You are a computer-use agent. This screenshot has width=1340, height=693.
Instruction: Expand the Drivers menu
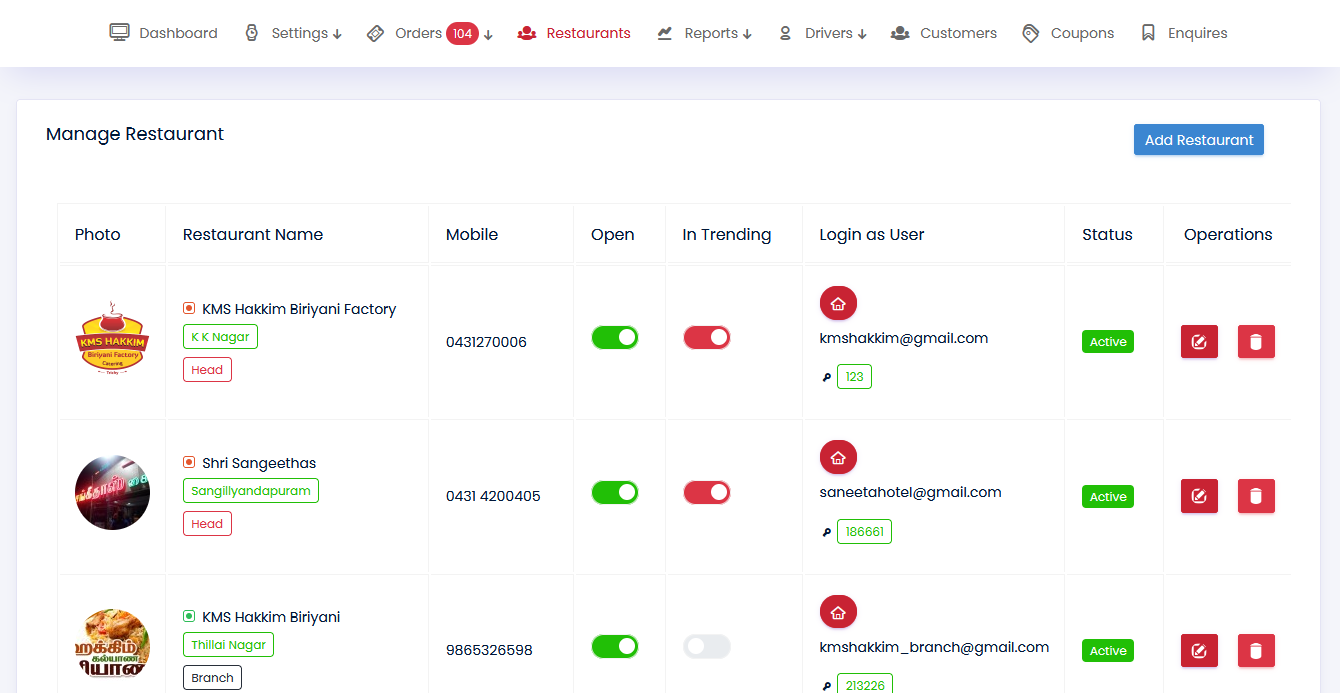click(x=823, y=33)
